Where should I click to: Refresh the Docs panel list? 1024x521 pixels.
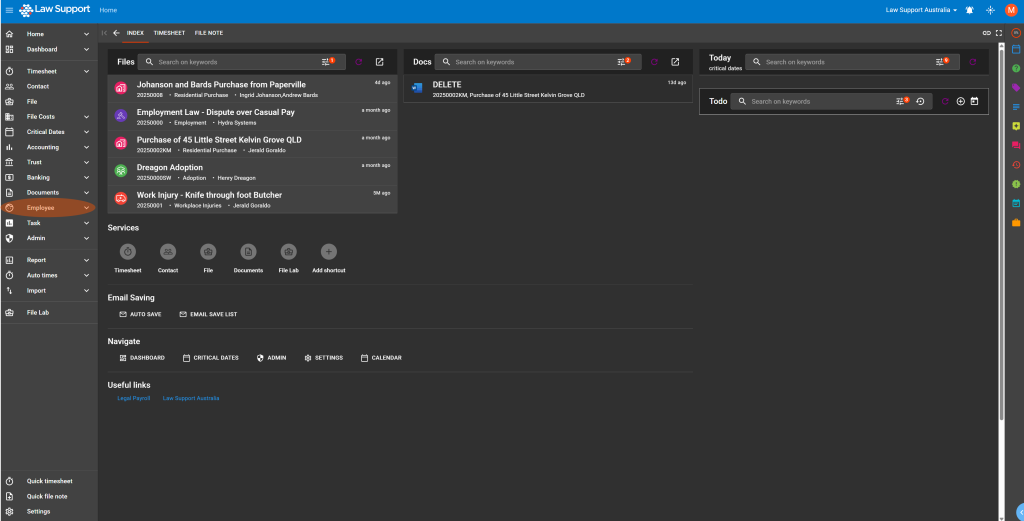coord(654,62)
